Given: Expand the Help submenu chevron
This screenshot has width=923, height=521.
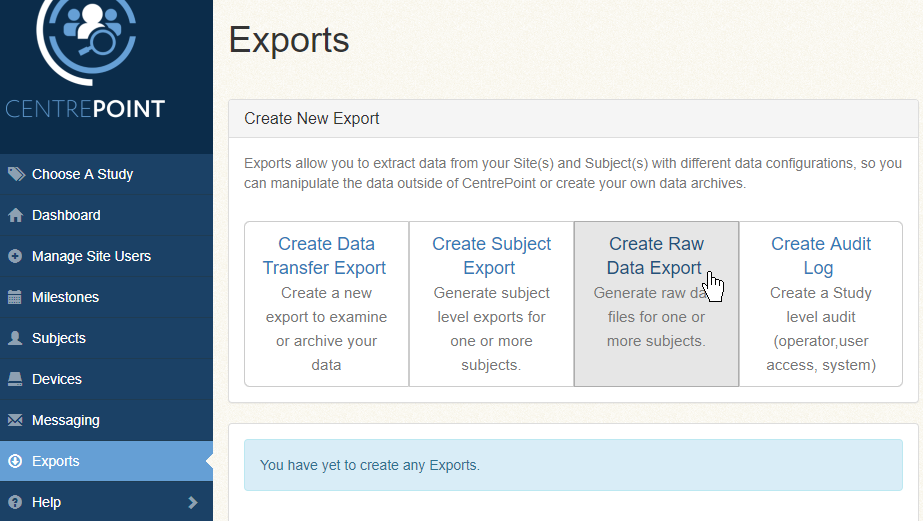Looking at the screenshot, I should coord(193,502).
